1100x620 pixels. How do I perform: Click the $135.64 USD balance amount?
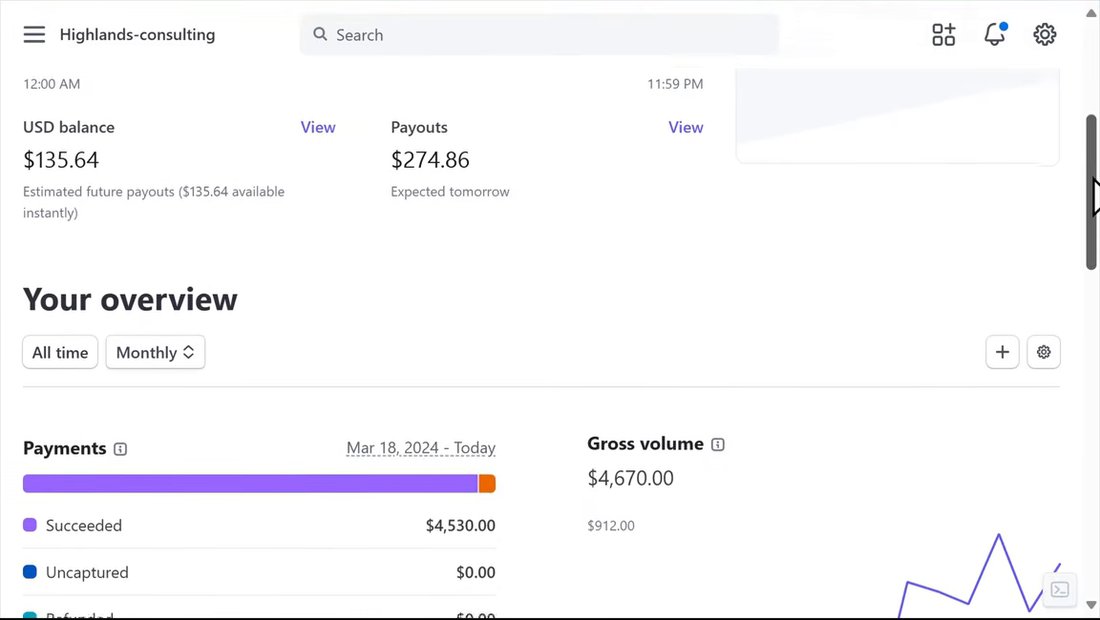61,160
